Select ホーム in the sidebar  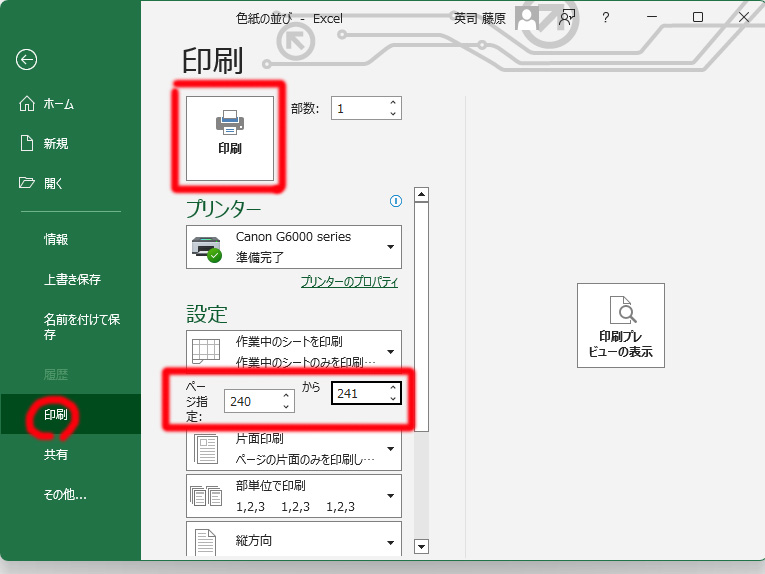[58, 104]
